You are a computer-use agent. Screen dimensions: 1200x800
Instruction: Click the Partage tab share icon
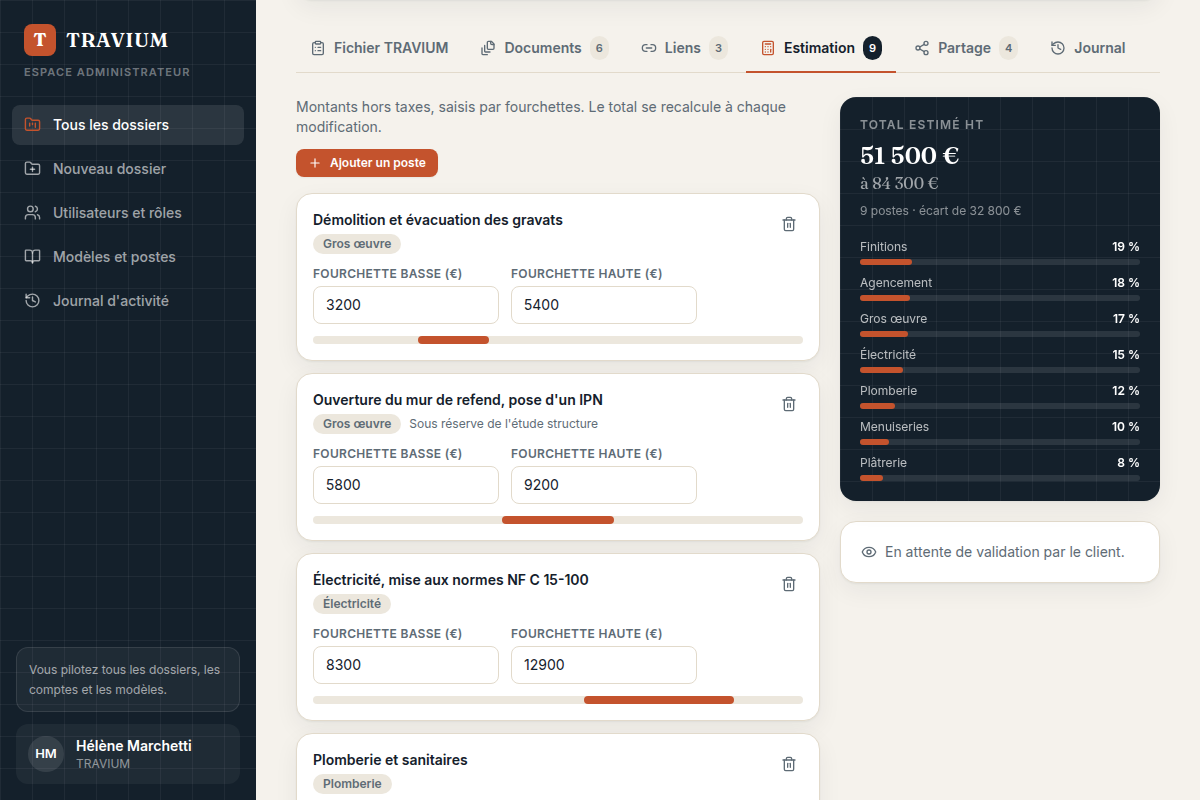pyautogui.click(x=922, y=48)
